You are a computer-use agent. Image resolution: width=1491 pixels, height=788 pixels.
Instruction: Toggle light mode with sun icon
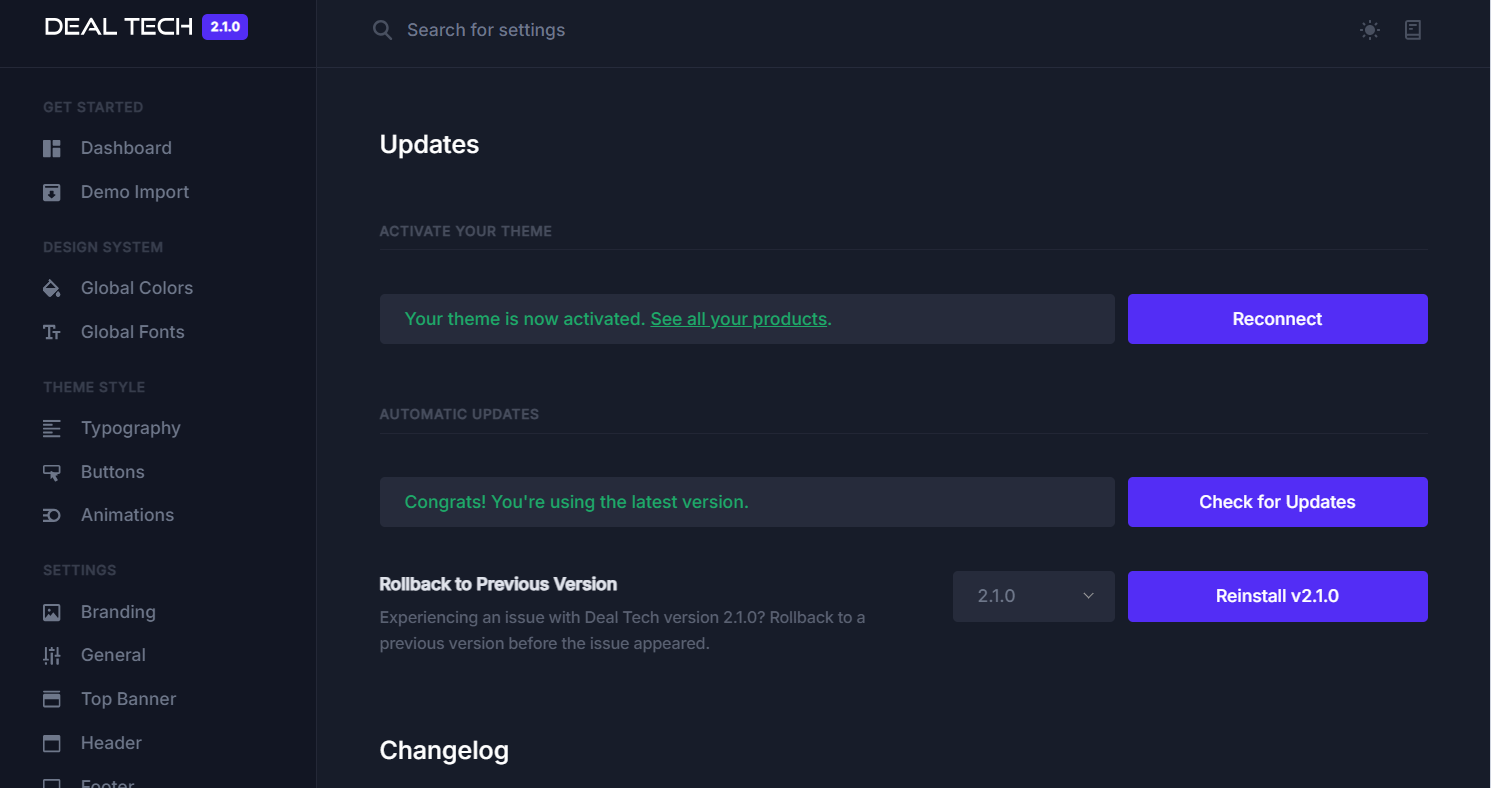coord(1370,30)
